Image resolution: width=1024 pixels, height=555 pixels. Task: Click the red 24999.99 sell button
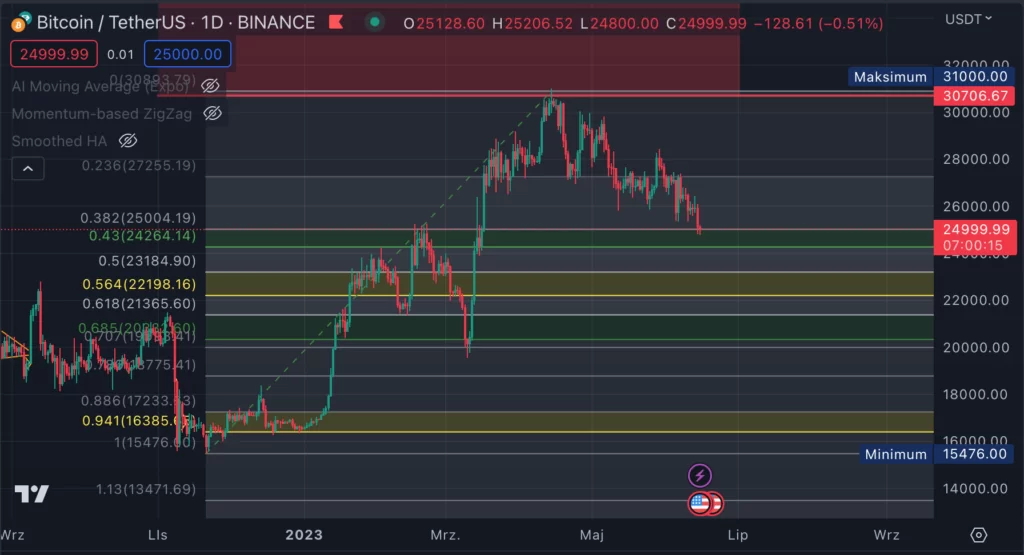coord(53,54)
